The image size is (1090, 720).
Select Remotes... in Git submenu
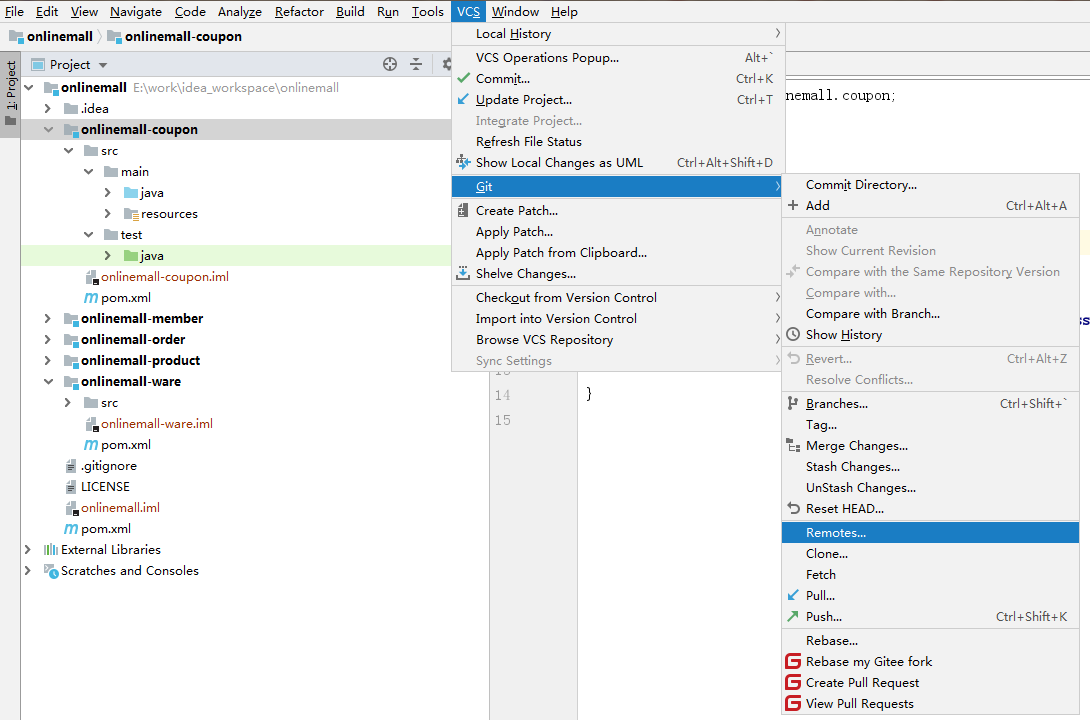click(x=930, y=533)
